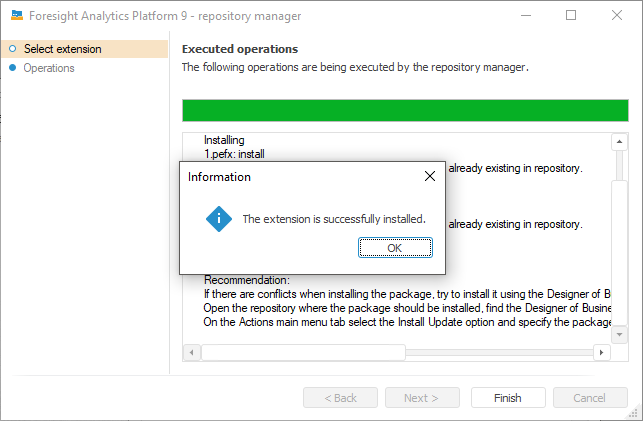The width and height of the screenshot is (643, 421).
Task: Go back with the Back button
Action: click(x=340, y=398)
